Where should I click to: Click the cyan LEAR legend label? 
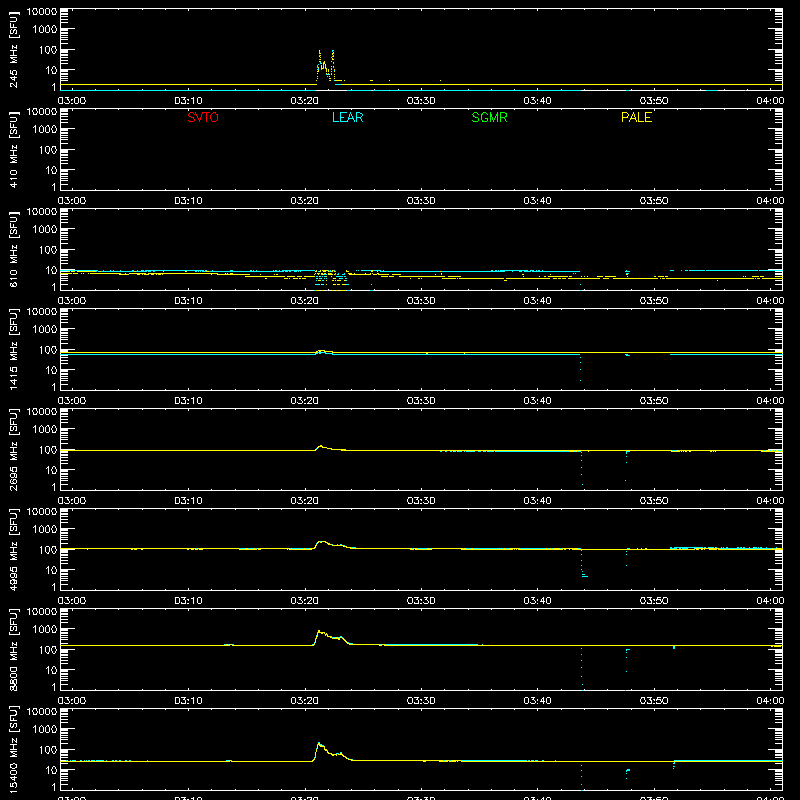[x=347, y=117]
